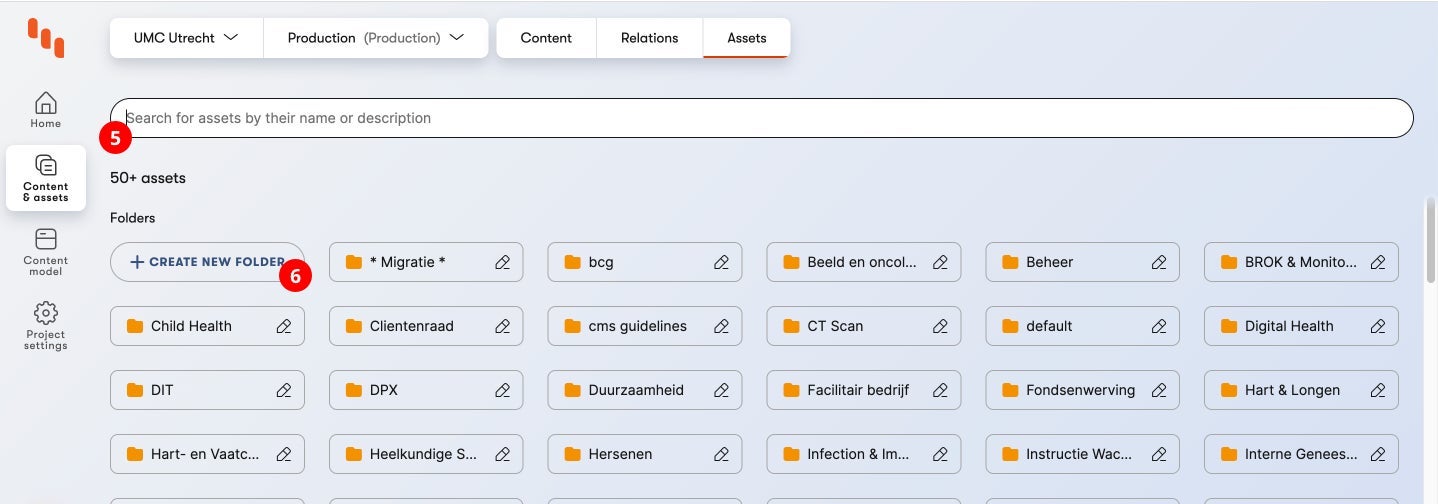This screenshot has height=504, width=1438.
Task: Switch to the Content tab
Action: point(546,38)
